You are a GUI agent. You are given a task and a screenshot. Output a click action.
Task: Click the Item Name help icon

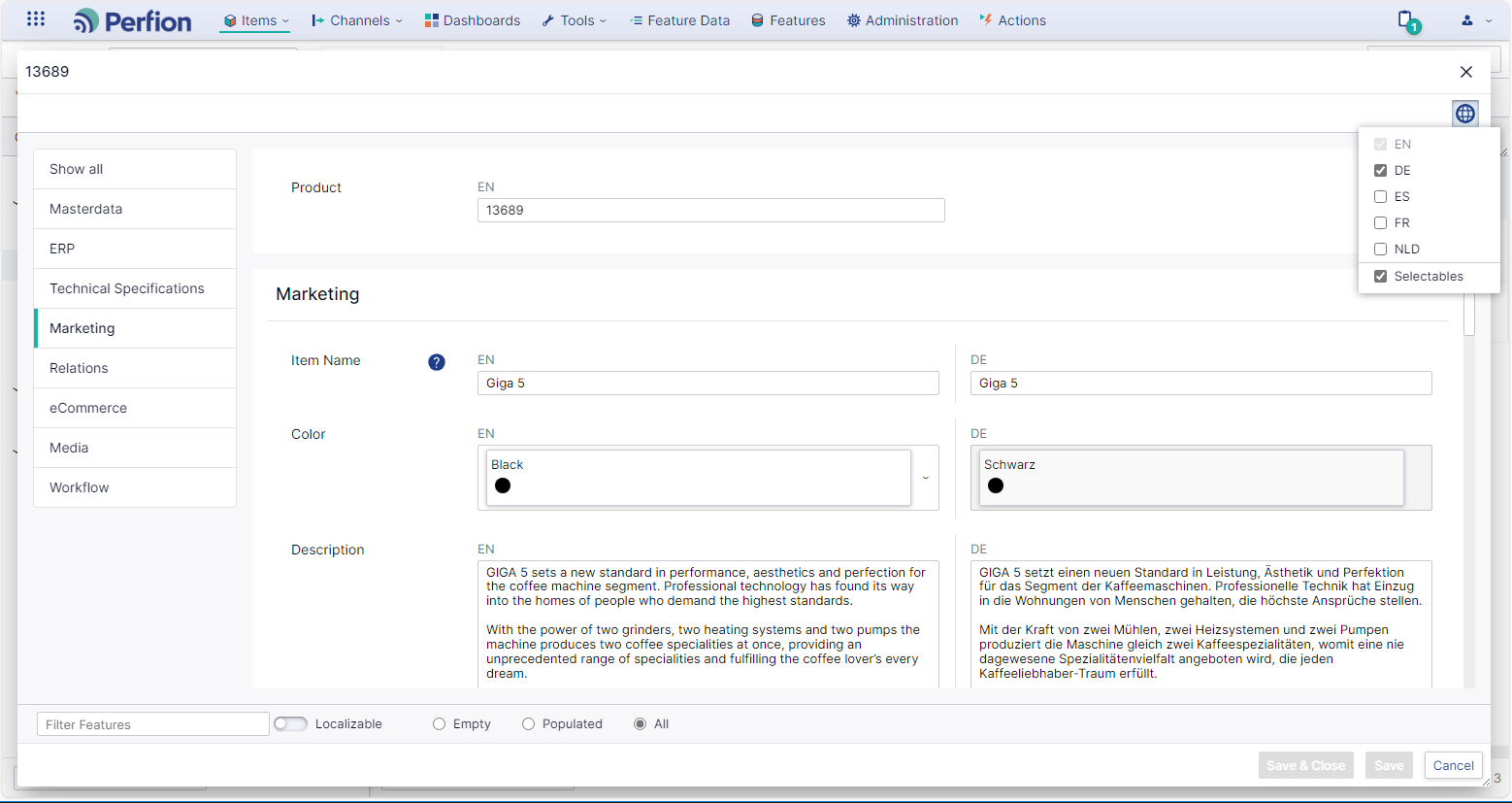tap(437, 362)
